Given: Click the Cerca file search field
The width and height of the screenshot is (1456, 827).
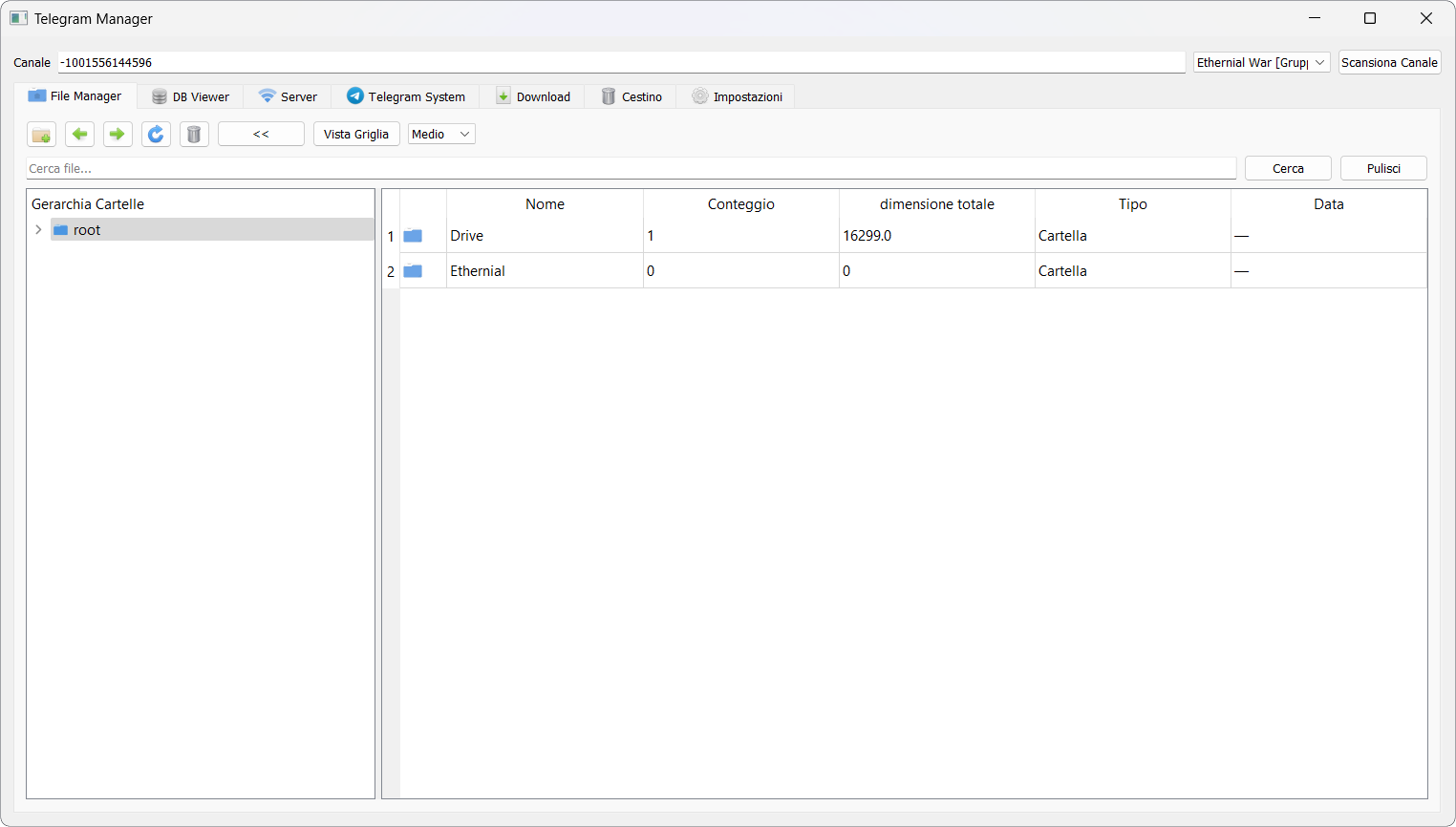Looking at the screenshot, I should [x=632, y=168].
